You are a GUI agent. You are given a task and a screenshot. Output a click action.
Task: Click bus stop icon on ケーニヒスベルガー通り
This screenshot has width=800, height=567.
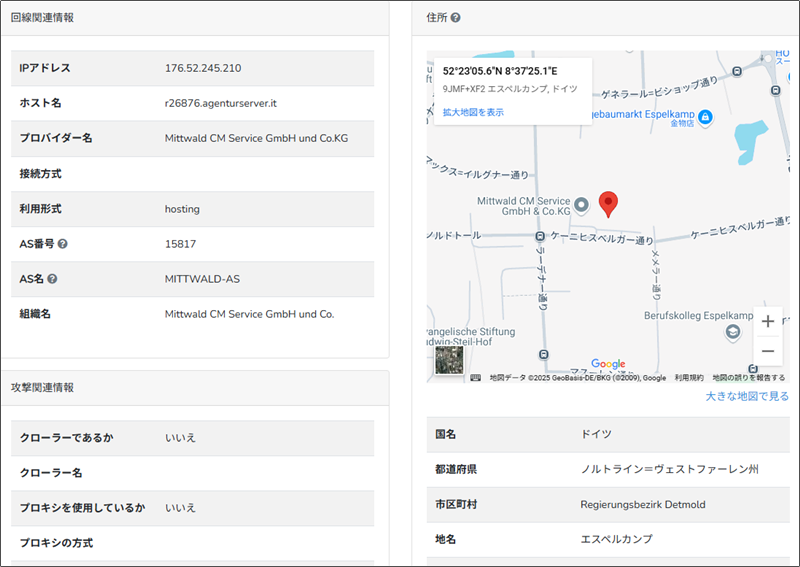point(540,236)
